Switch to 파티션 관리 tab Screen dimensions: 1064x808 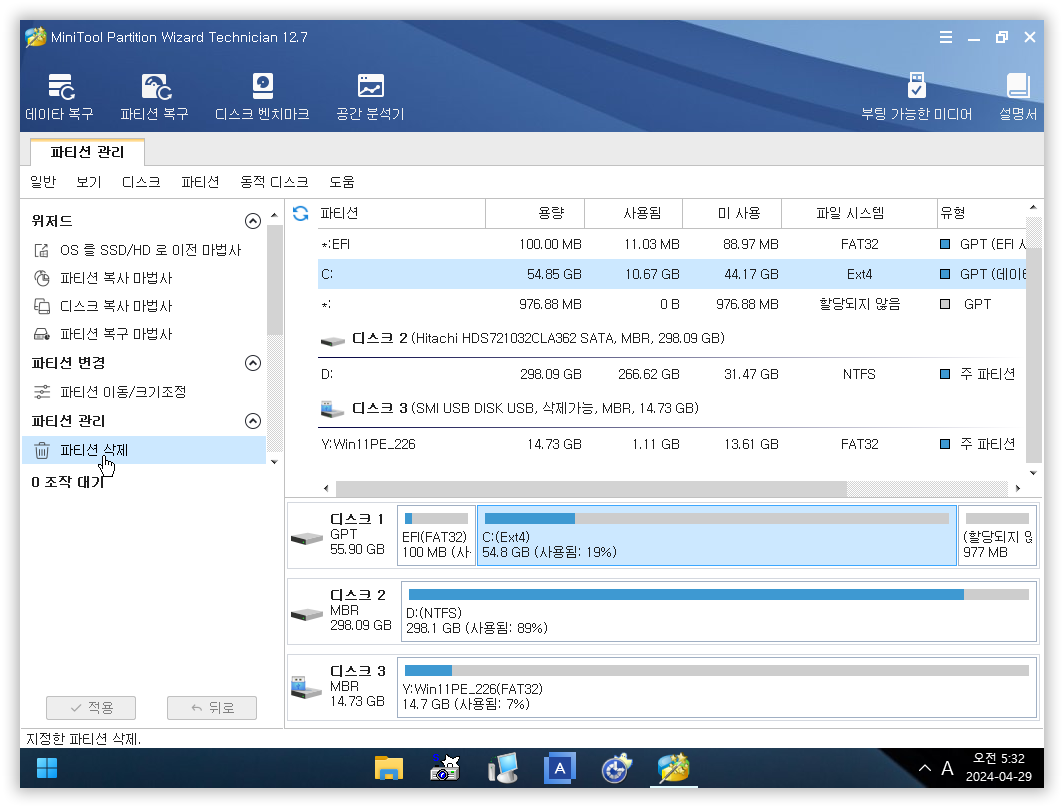tap(88, 152)
